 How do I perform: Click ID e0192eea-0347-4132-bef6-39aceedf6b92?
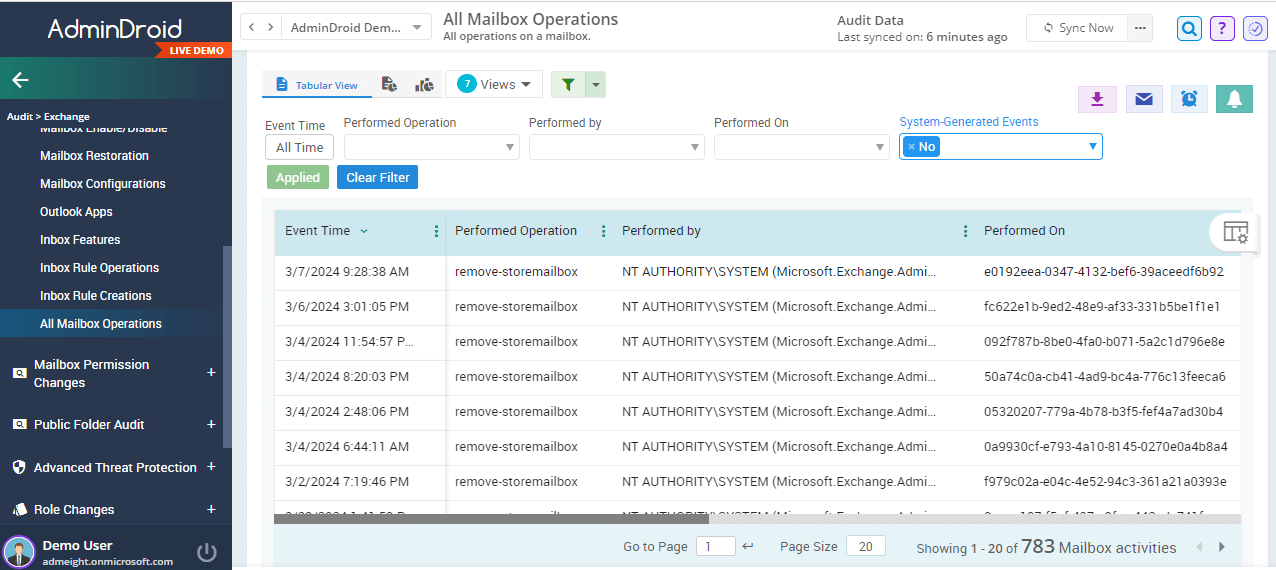[x=1104, y=271]
